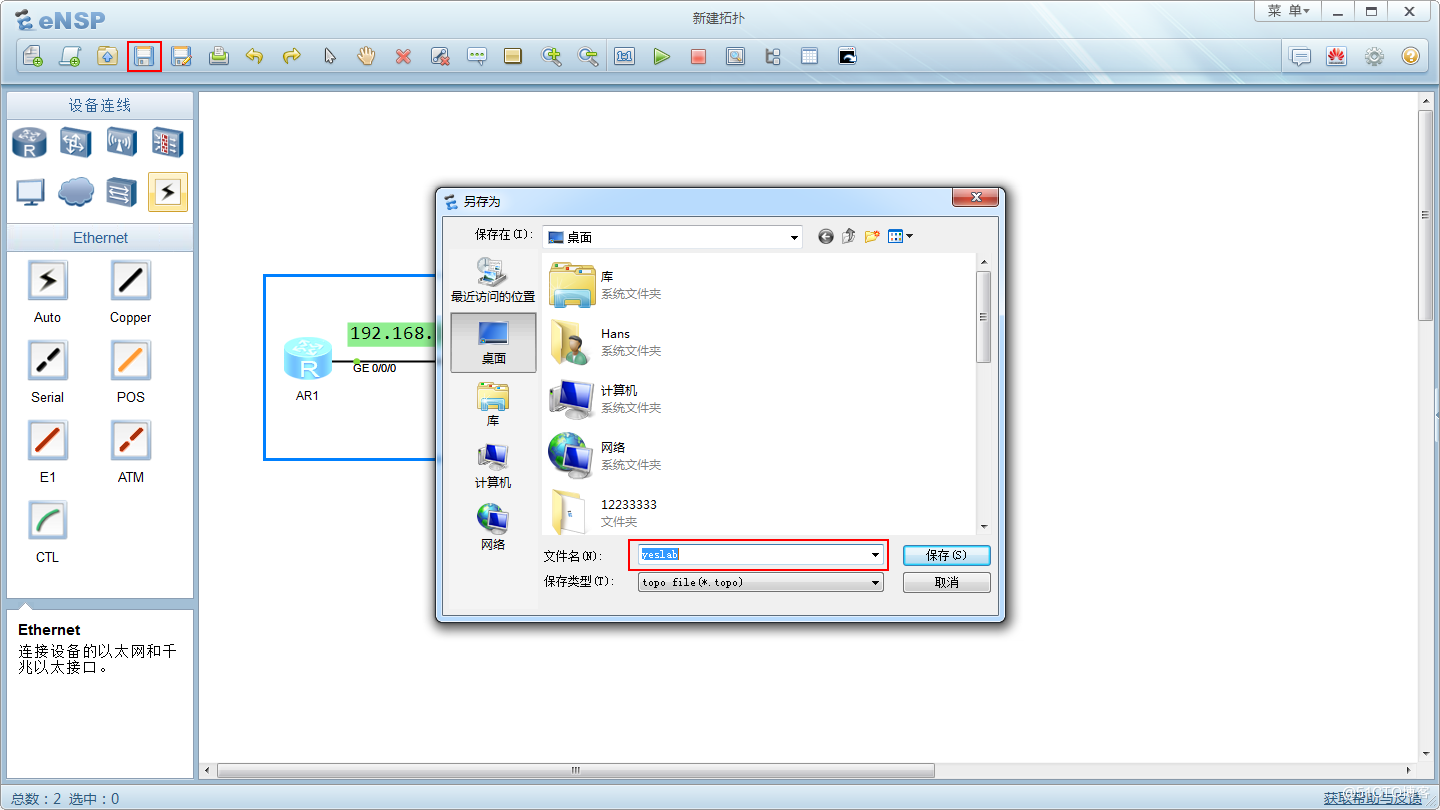Click the zoom in magnifier icon
This screenshot has width=1440, height=810.
[551, 56]
